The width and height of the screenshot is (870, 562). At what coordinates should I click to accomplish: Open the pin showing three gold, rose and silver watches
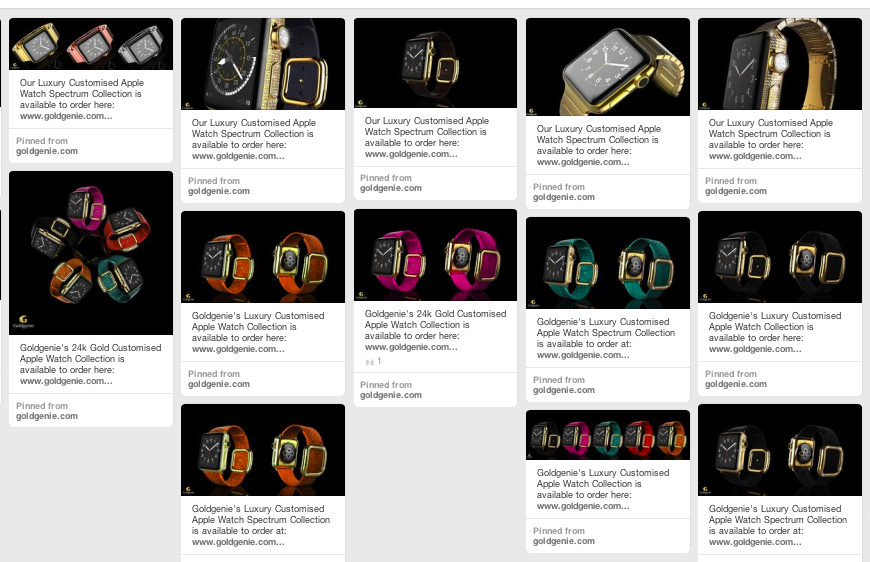pos(91,44)
